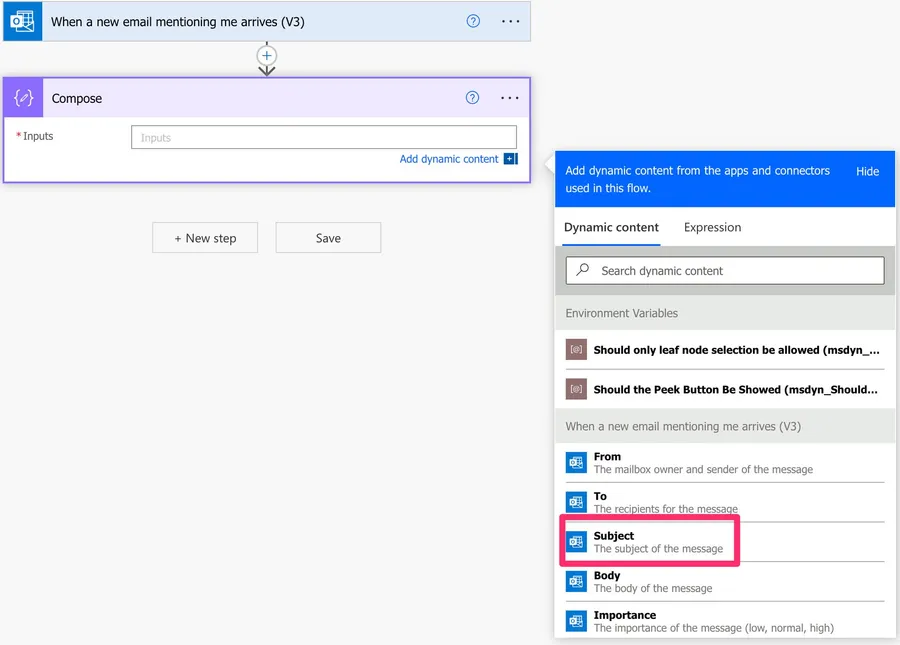The height and width of the screenshot is (645, 900).
Task: Click the Search dynamic content box
Action: click(x=724, y=271)
